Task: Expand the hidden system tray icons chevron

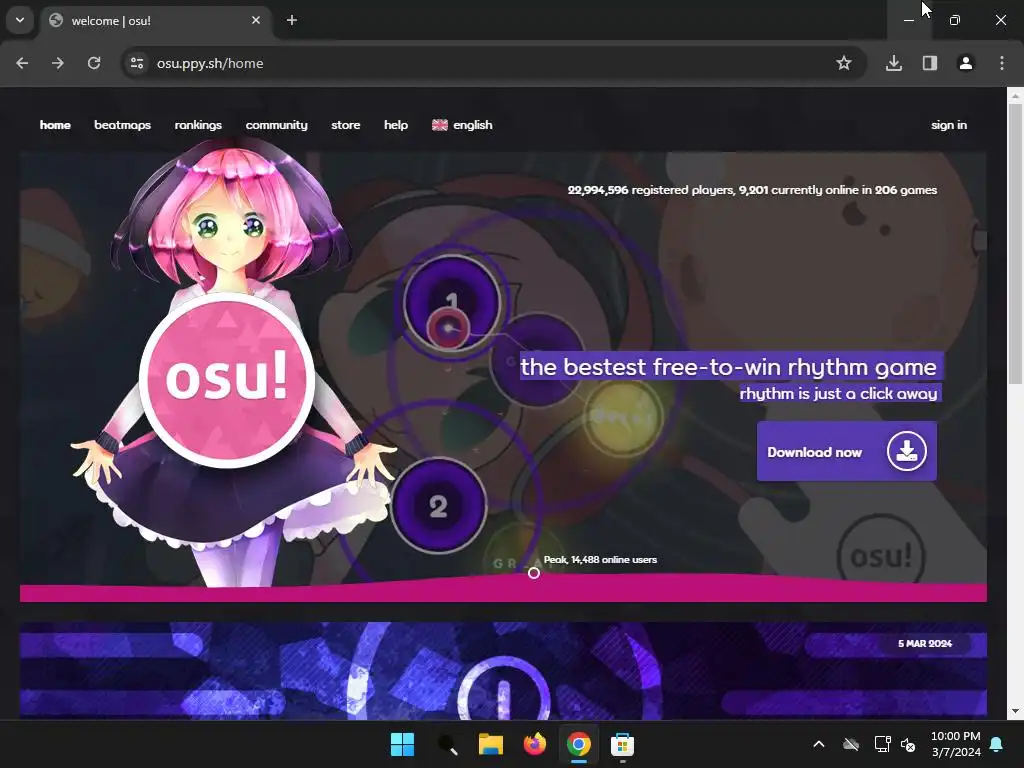Action: [x=818, y=744]
